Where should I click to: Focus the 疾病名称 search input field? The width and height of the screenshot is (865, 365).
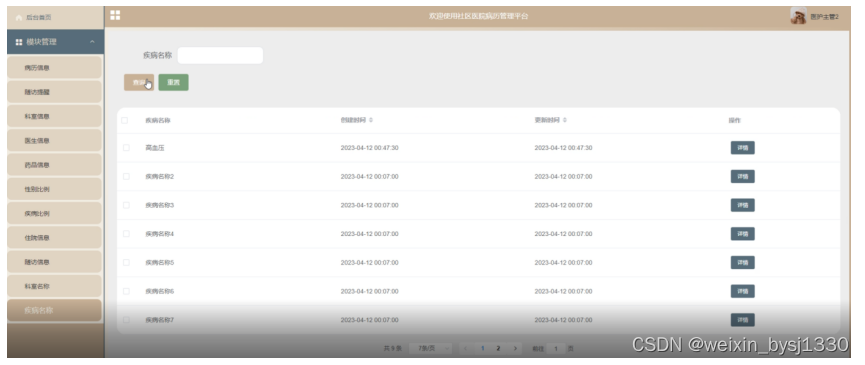tap(220, 56)
